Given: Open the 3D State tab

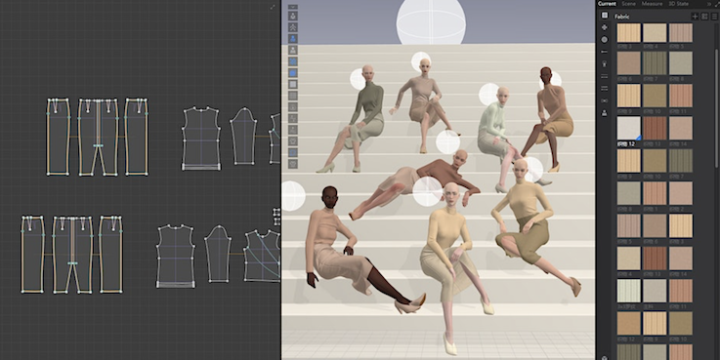Looking at the screenshot, I should click(x=678, y=4).
